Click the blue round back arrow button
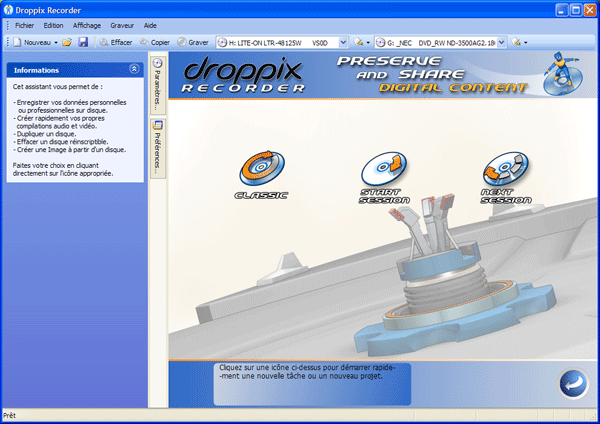This screenshot has height=424, width=600. [x=573, y=383]
